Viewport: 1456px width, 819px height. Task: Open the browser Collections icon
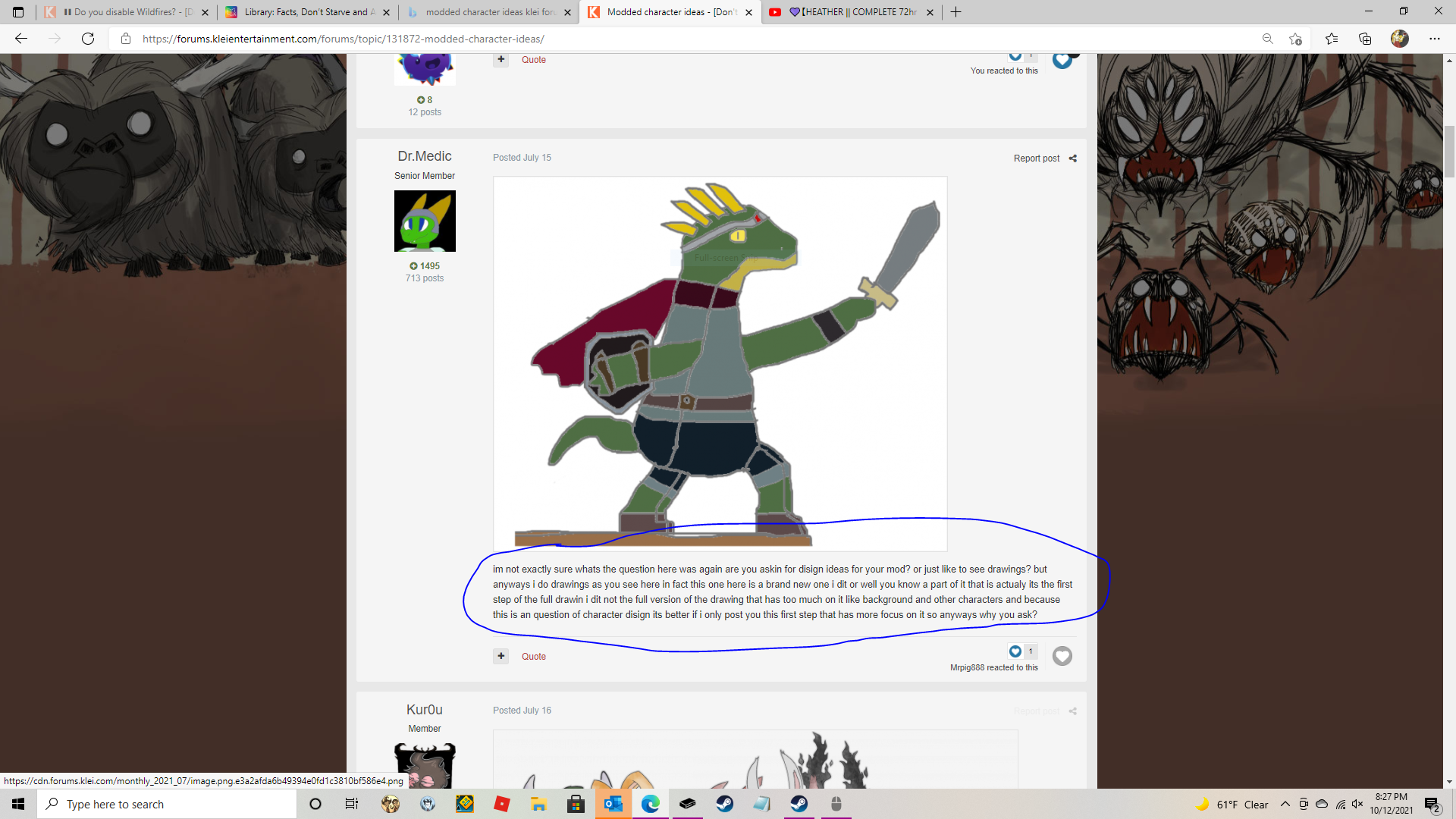pyautogui.click(x=1365, y=39)
